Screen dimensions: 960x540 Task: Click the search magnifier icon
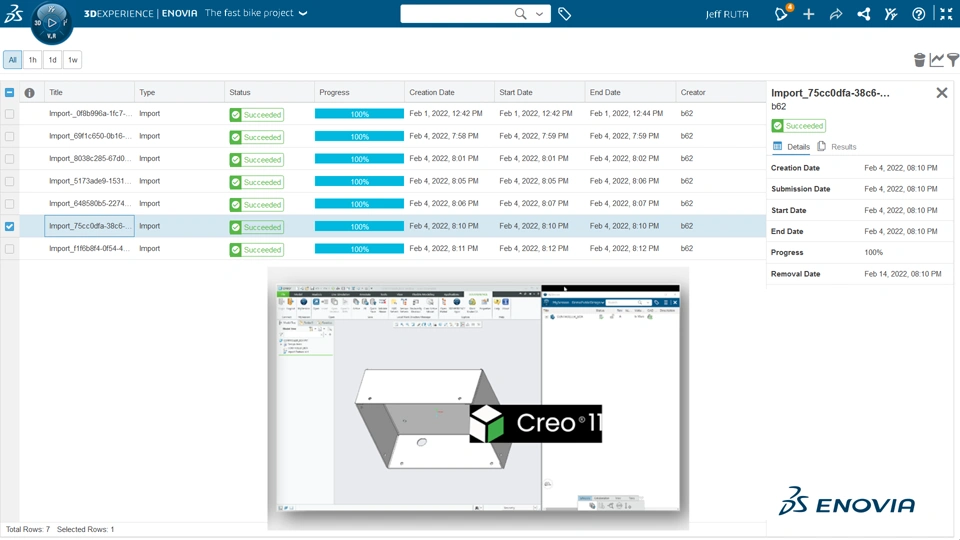(x=520, y=13)
